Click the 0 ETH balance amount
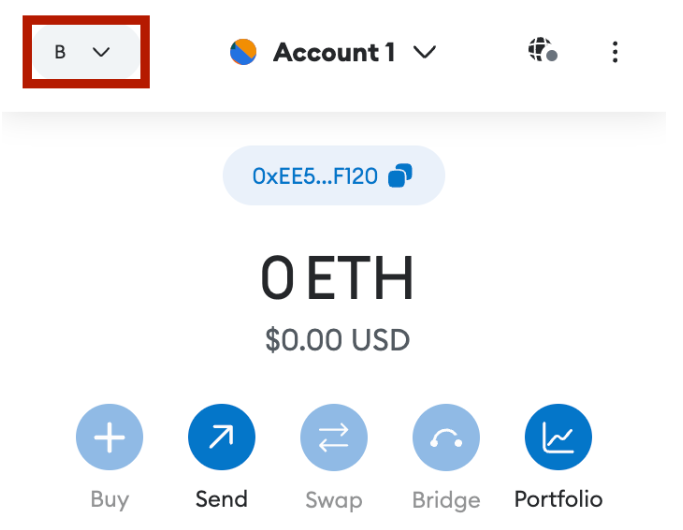683x530 pixels. point(336,279)
